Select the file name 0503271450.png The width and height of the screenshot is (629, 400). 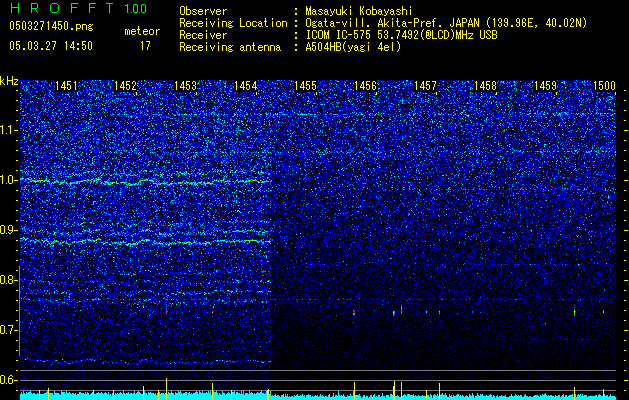pyautogui.click(x=51, y=26)
